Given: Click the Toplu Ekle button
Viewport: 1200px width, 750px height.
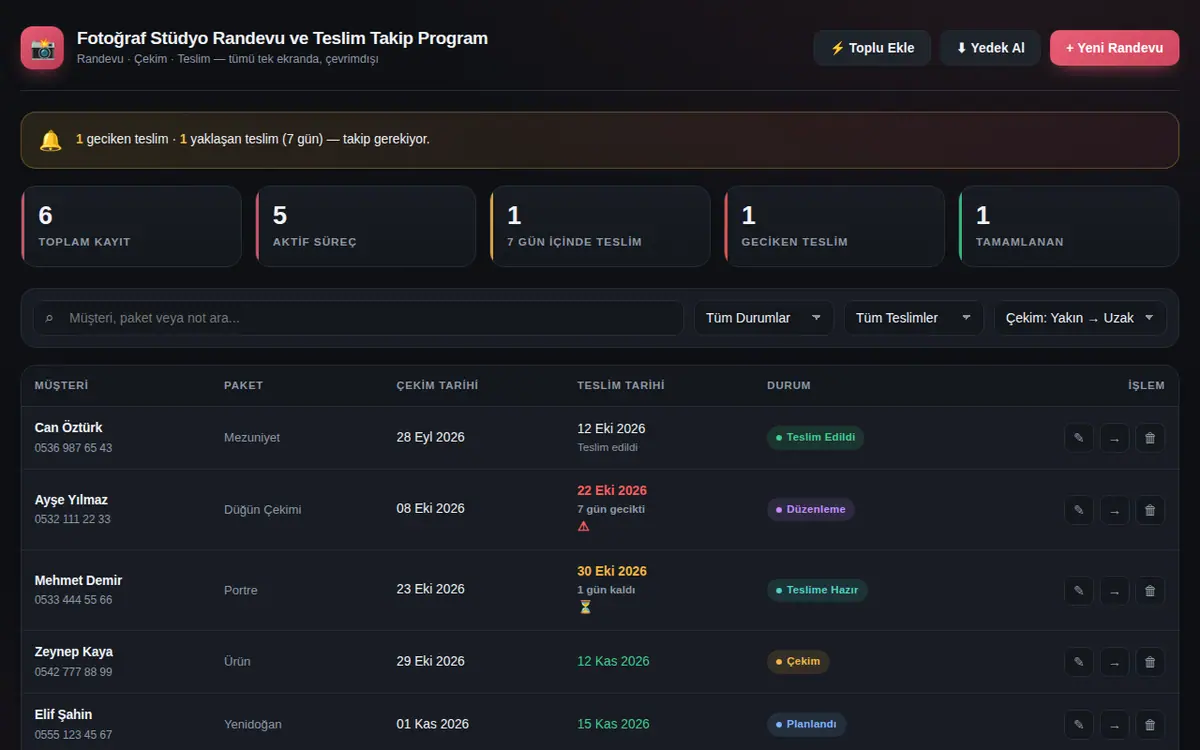Looking at the screenshot, I should point(872,48).
